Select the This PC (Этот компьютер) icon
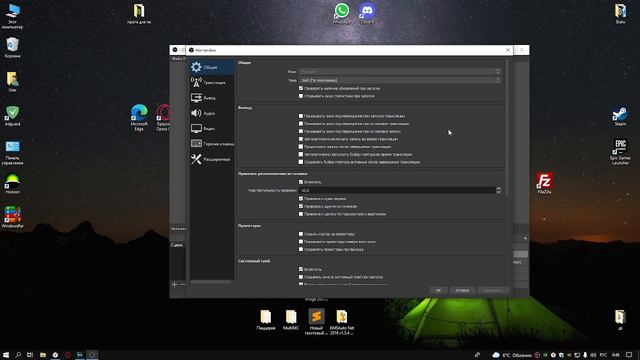Screen dimensions: 640x360 coord(12,16)
